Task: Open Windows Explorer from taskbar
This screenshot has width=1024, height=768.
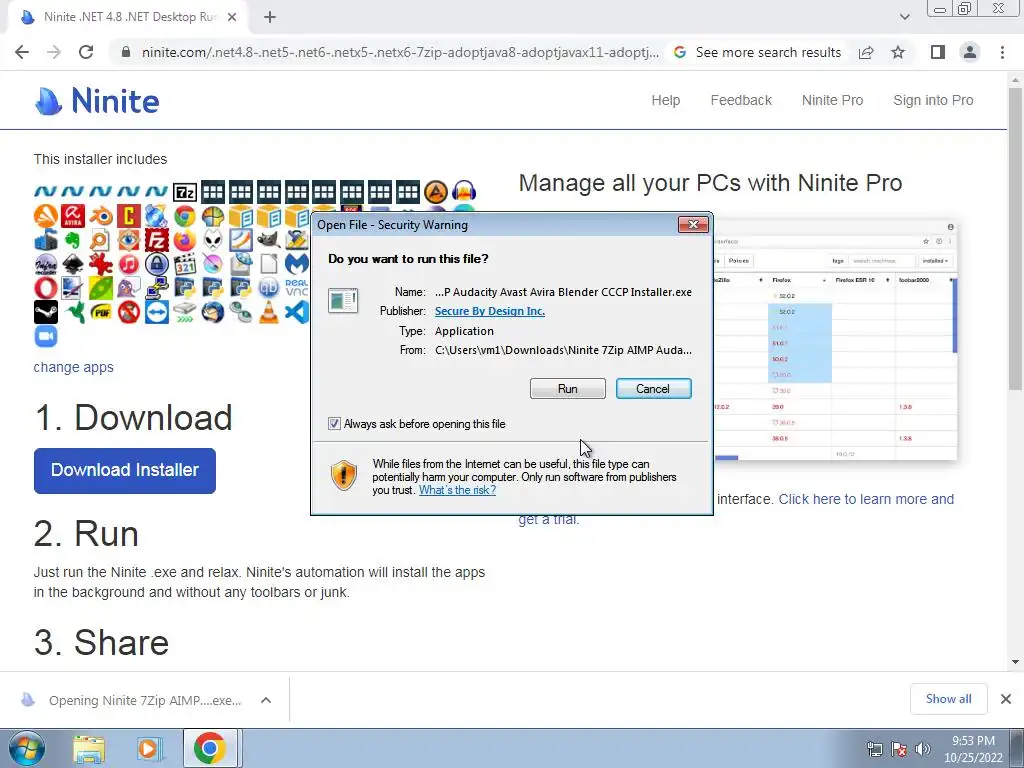Action: point(89,749)
